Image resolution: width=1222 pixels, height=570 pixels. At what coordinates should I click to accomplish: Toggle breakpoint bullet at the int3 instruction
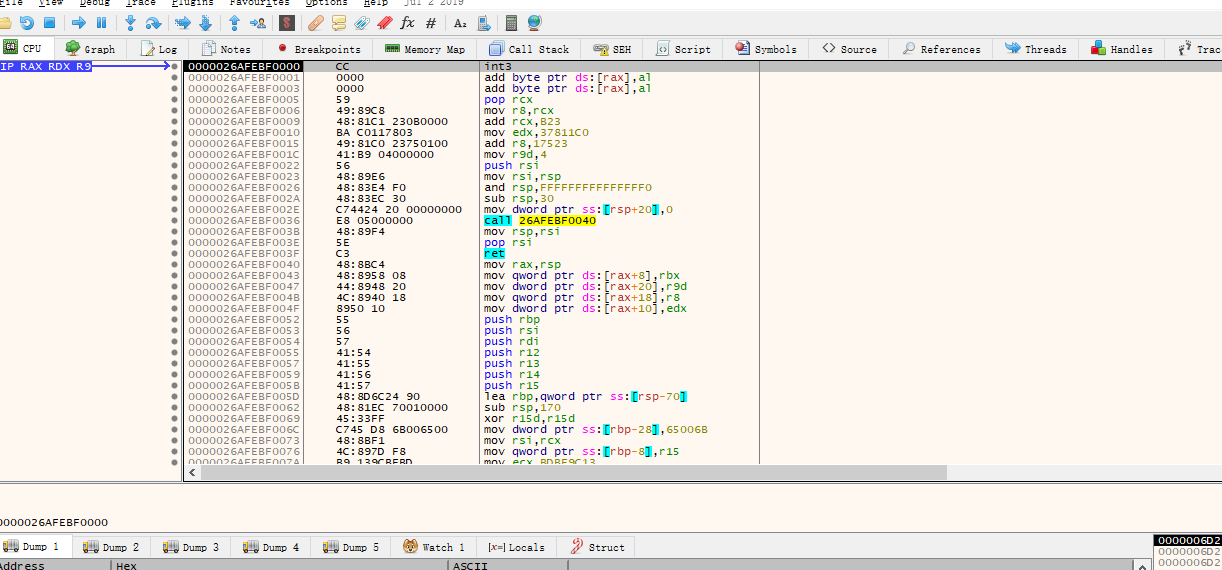tap(174, 67)
